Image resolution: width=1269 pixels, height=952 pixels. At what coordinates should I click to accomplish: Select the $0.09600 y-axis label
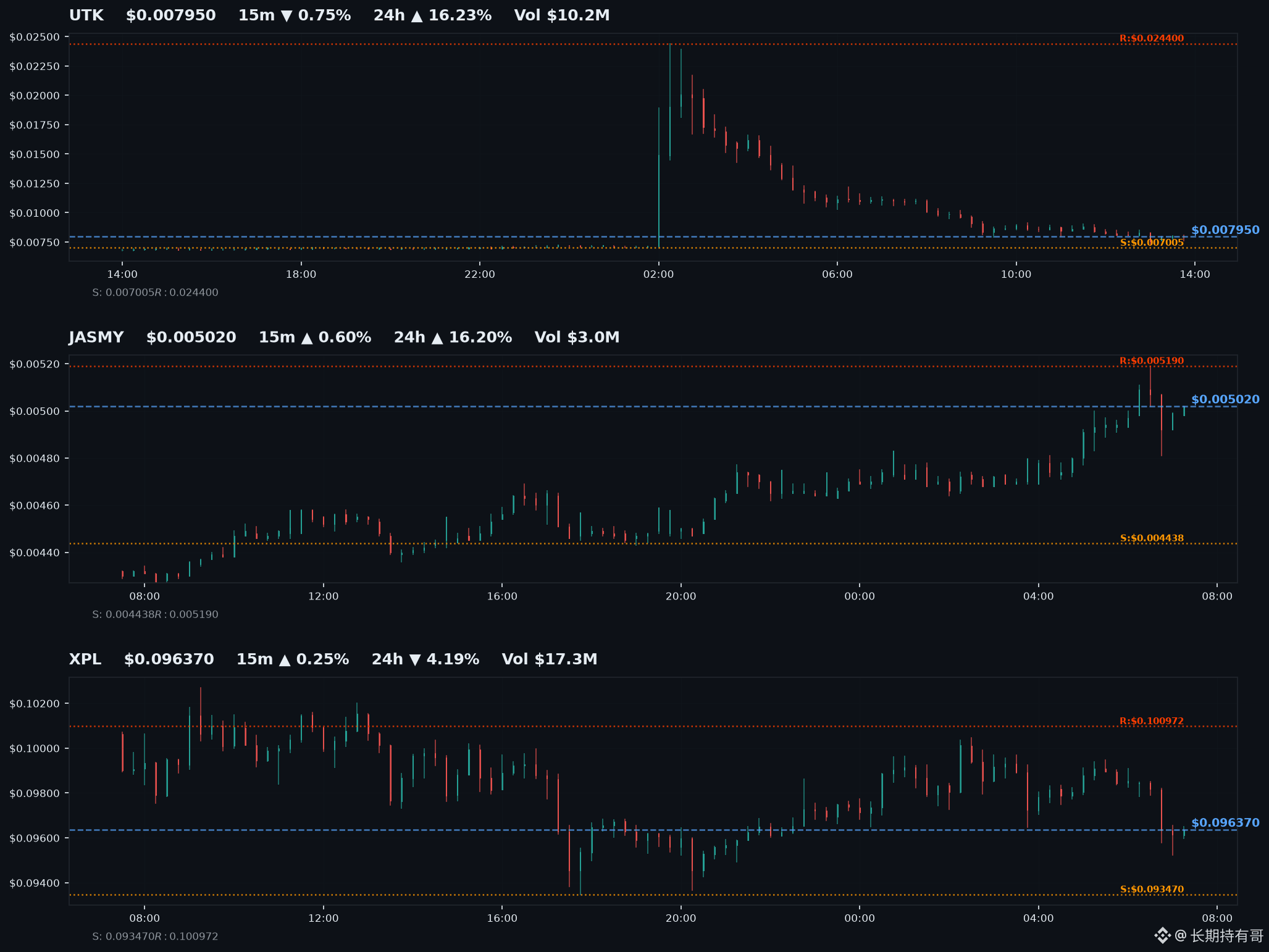(x=35, y=838)
